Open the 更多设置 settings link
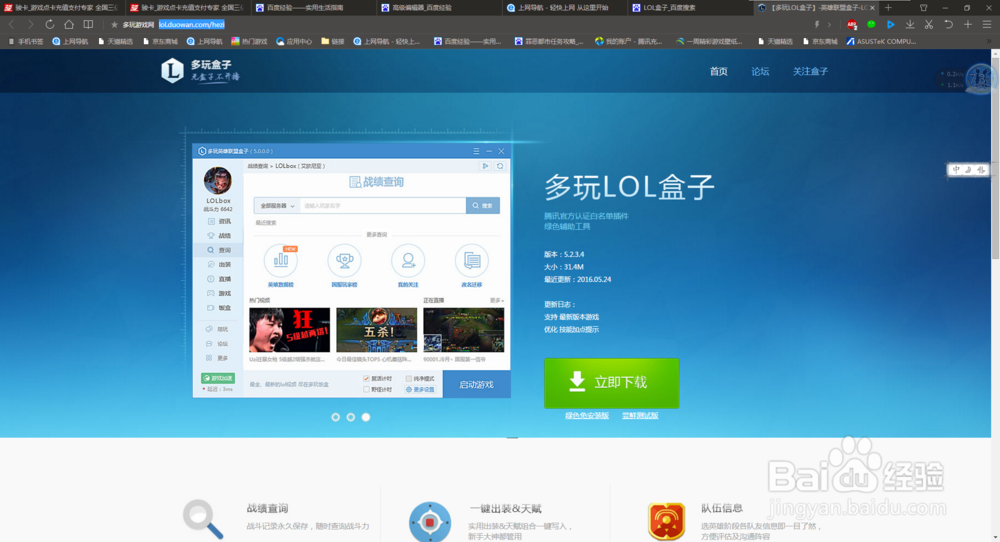Viewport: 1000px width, 542px height. click(420, 389)
